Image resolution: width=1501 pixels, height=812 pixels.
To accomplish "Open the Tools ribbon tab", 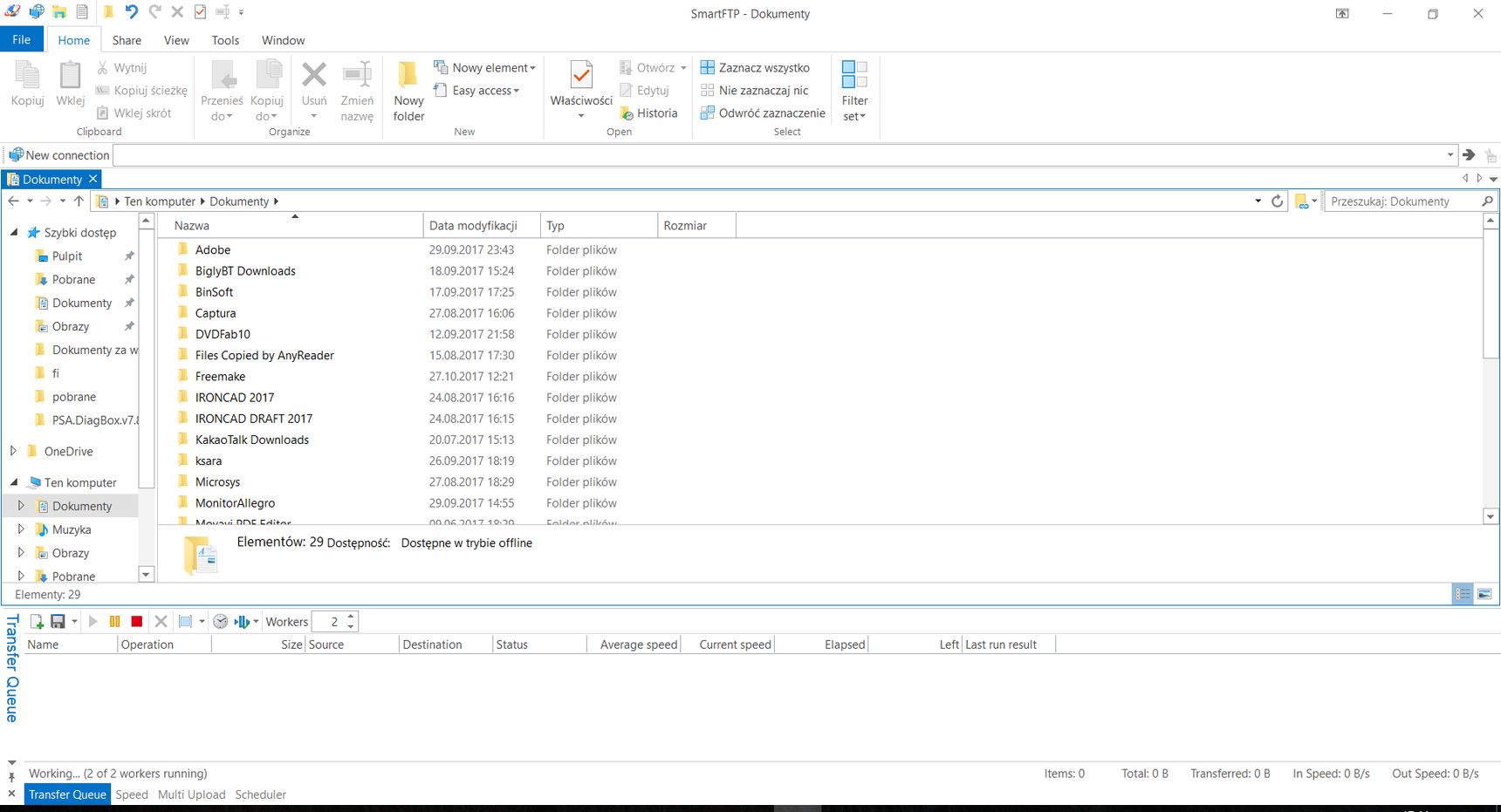I will [x=225, y=40].
